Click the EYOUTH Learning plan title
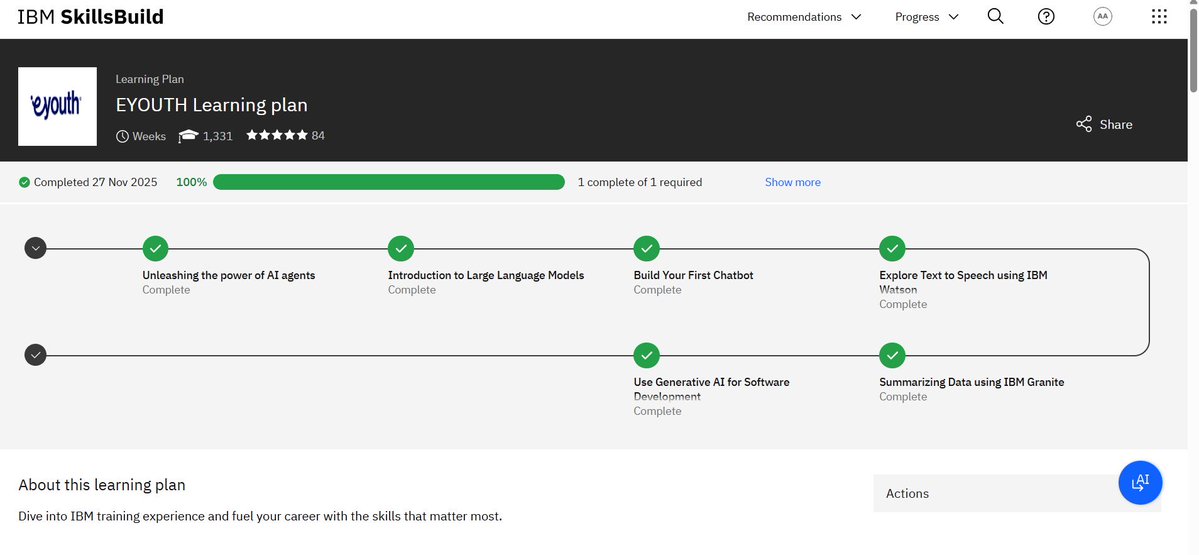 tap(212, 105)
